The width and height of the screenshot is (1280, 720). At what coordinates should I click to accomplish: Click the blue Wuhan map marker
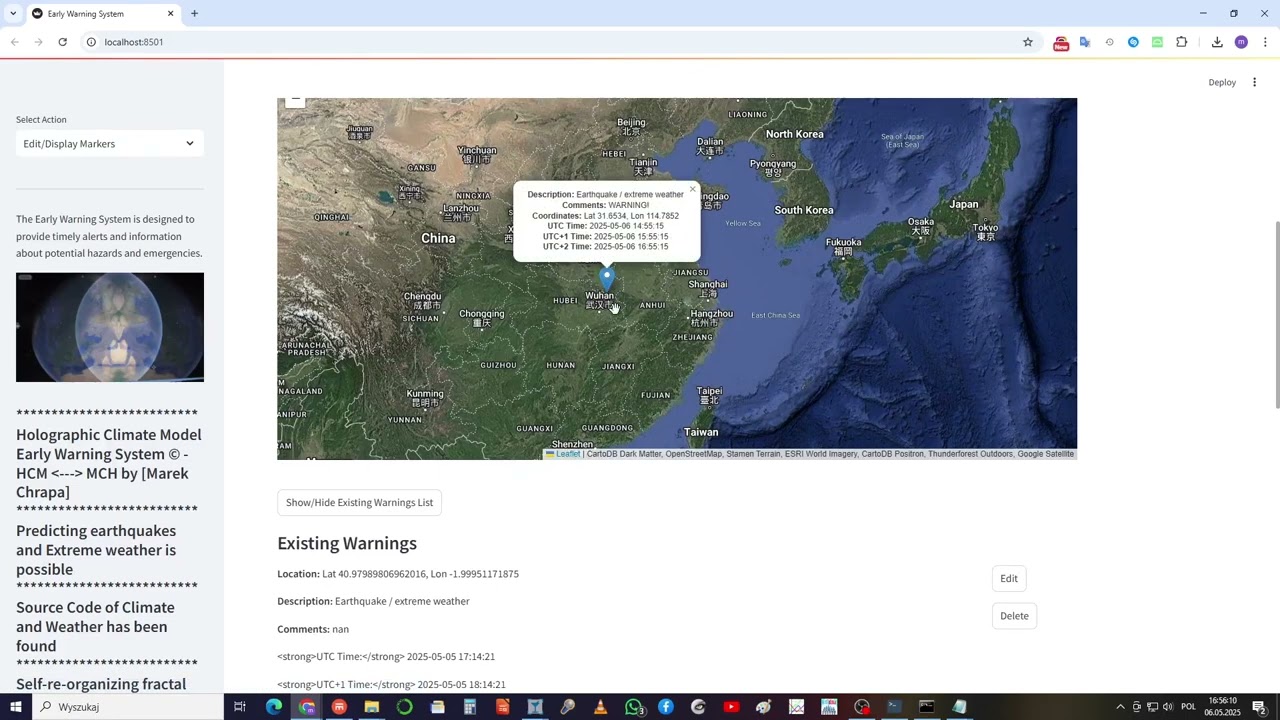606,277
